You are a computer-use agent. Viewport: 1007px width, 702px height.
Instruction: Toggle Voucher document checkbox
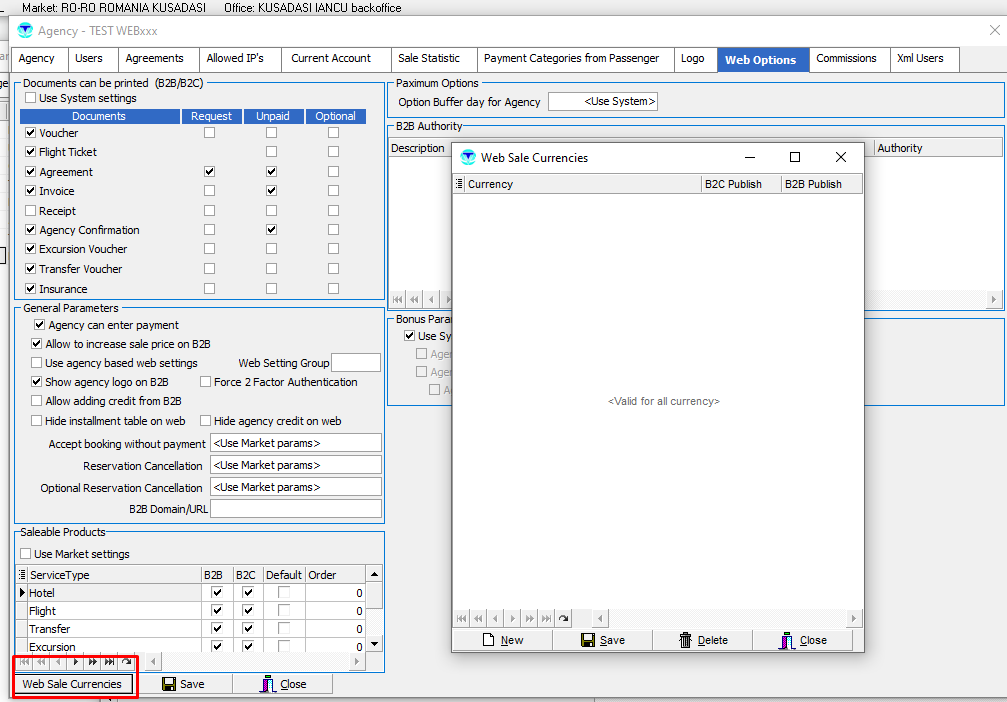pyautogui.click(x=31, y=133)
